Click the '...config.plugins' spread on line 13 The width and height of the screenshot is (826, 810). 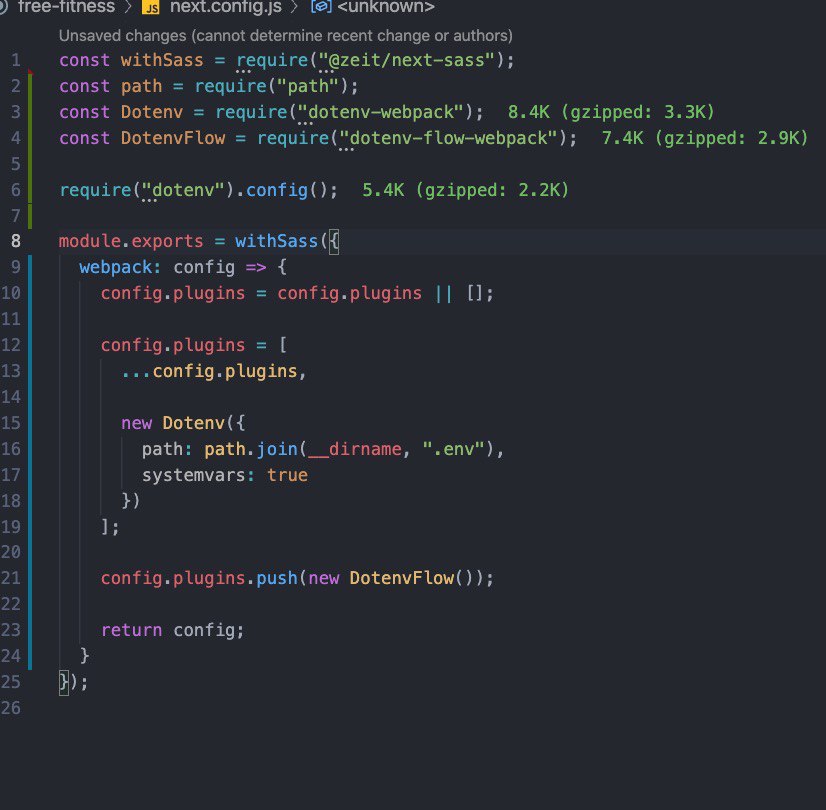point(209,371)
